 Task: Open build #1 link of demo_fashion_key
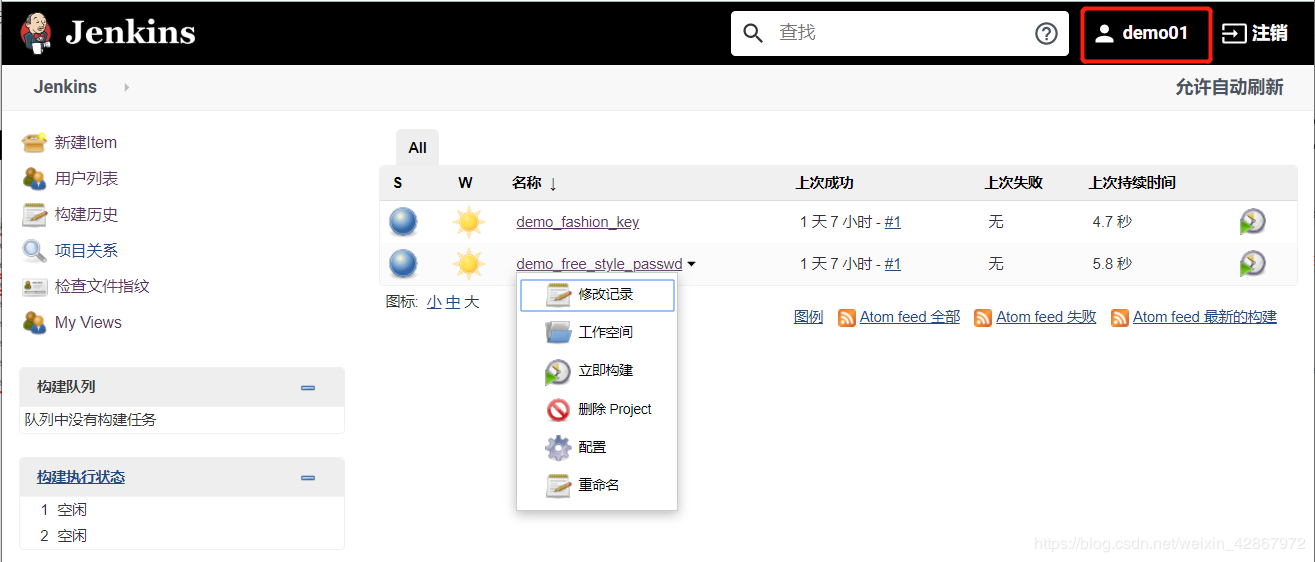pos(893,222)
